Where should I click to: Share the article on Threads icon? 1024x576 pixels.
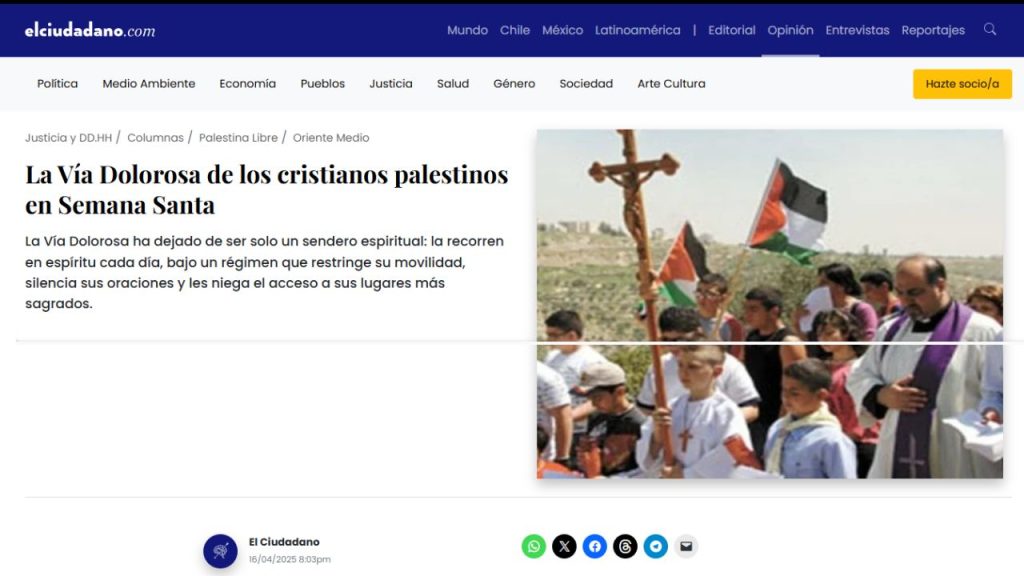[625, 546]
